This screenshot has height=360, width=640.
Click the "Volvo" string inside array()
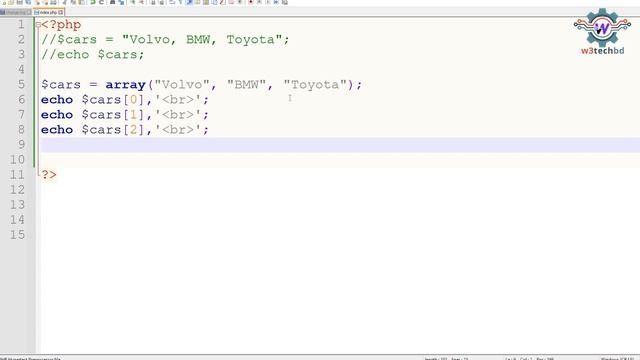coord(182,85)
